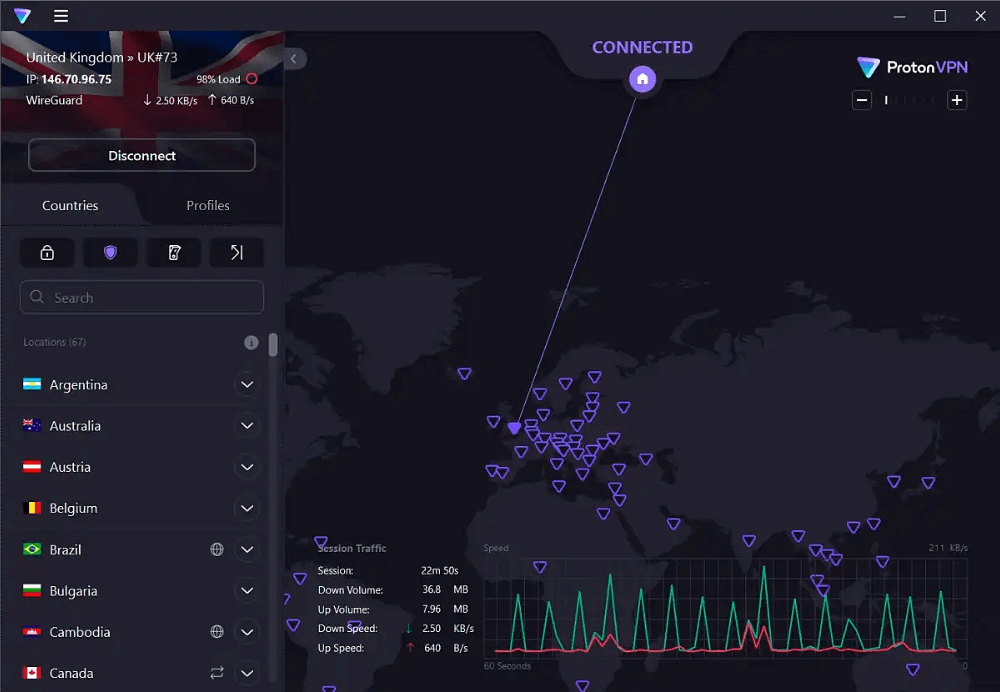This screenshot has width=1000, height=692.
Task: Click the Disconnect button
Action: pos(142,155)
